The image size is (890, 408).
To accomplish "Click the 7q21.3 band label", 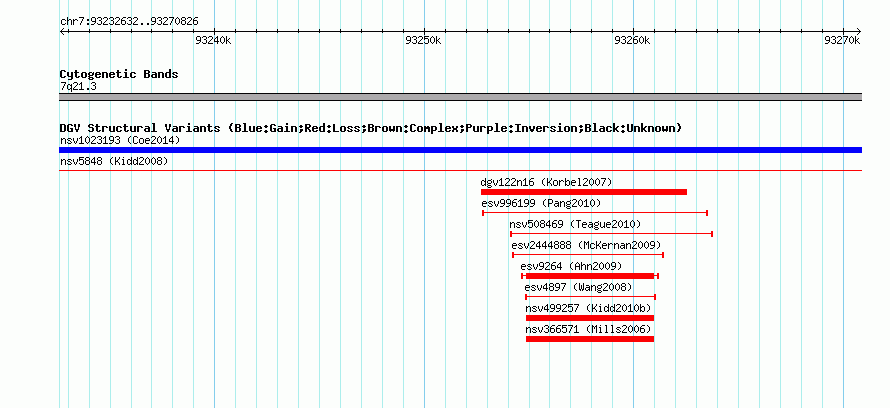I will coord(78,87).
